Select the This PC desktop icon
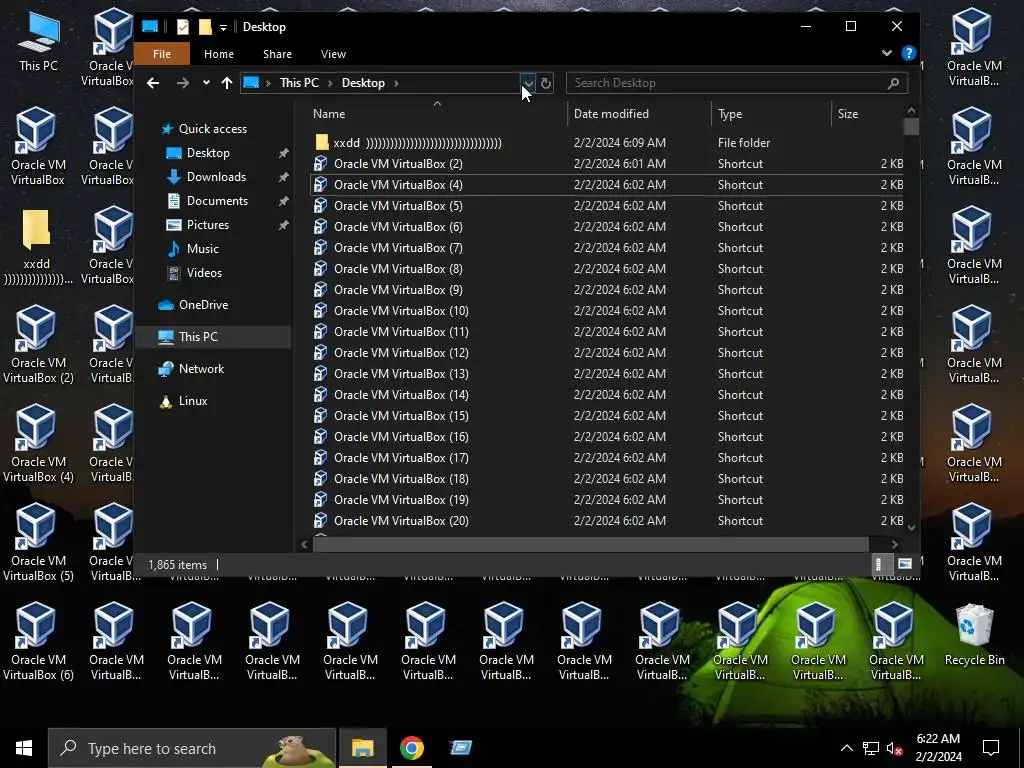This screenshot has width=1024, height=768. pos(38,42)
